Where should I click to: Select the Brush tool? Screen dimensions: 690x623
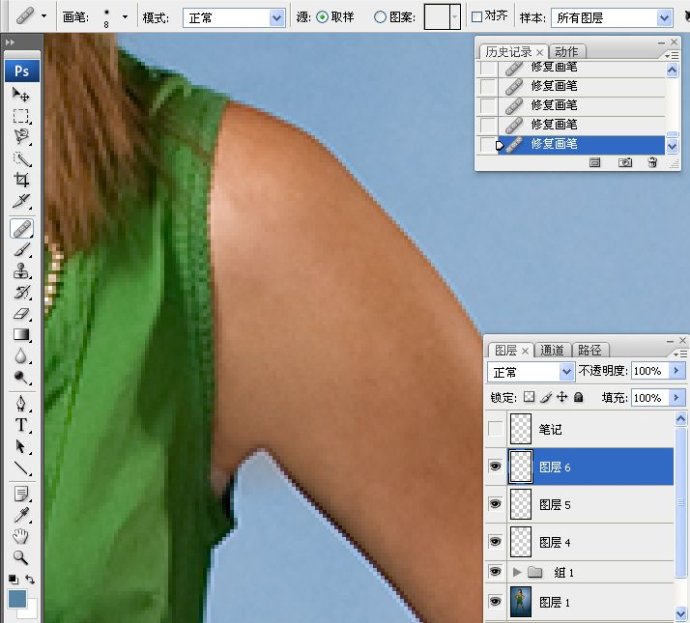(20, 249)
